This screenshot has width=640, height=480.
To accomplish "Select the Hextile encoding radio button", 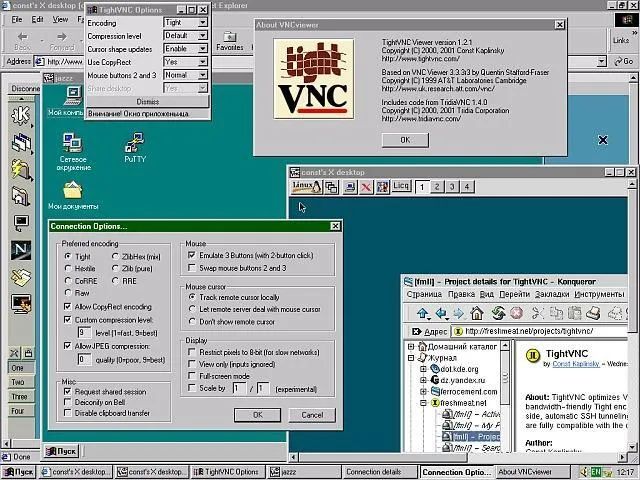I will 68,268.
